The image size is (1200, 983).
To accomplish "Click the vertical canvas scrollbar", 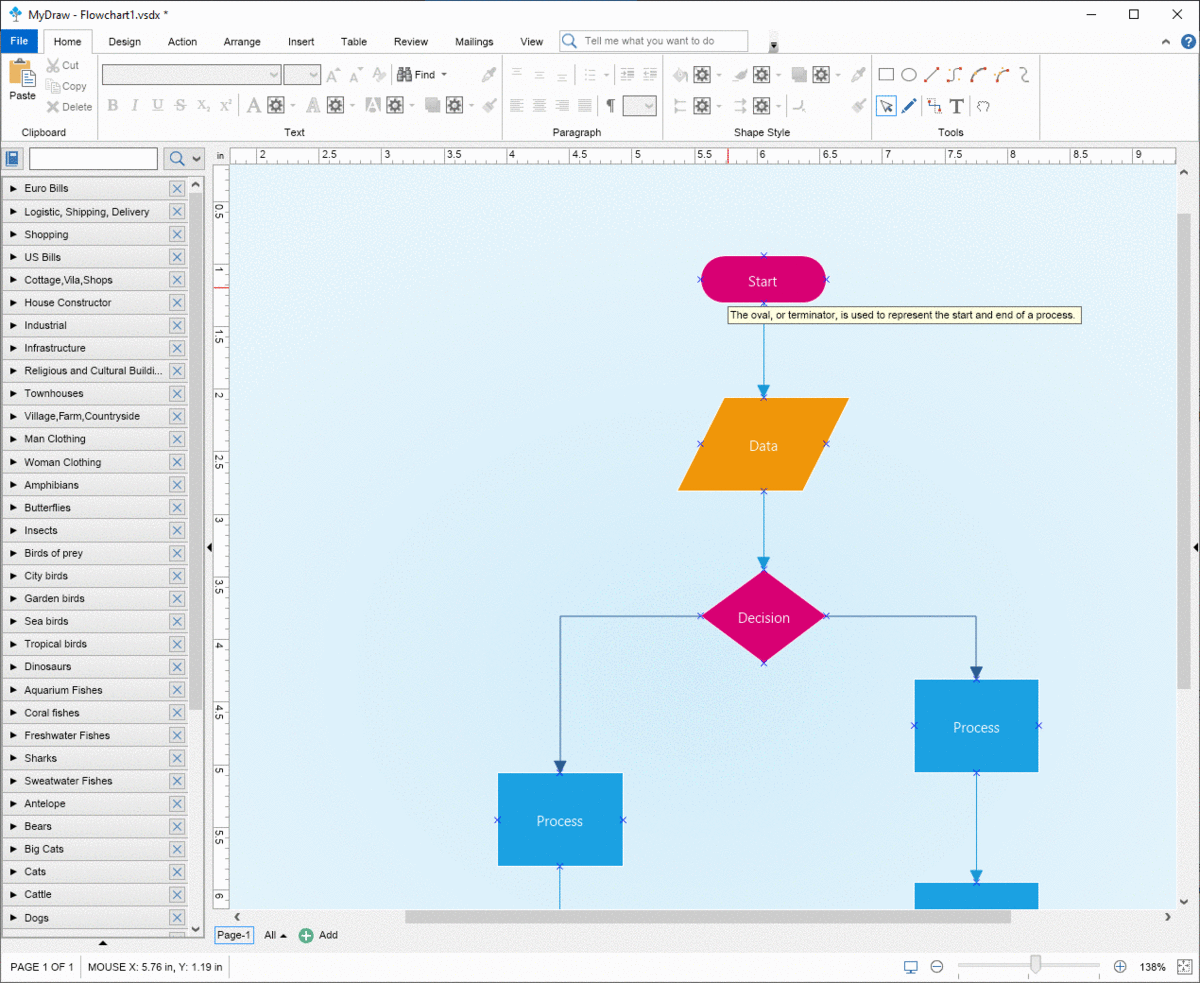I will (1184, 450).
